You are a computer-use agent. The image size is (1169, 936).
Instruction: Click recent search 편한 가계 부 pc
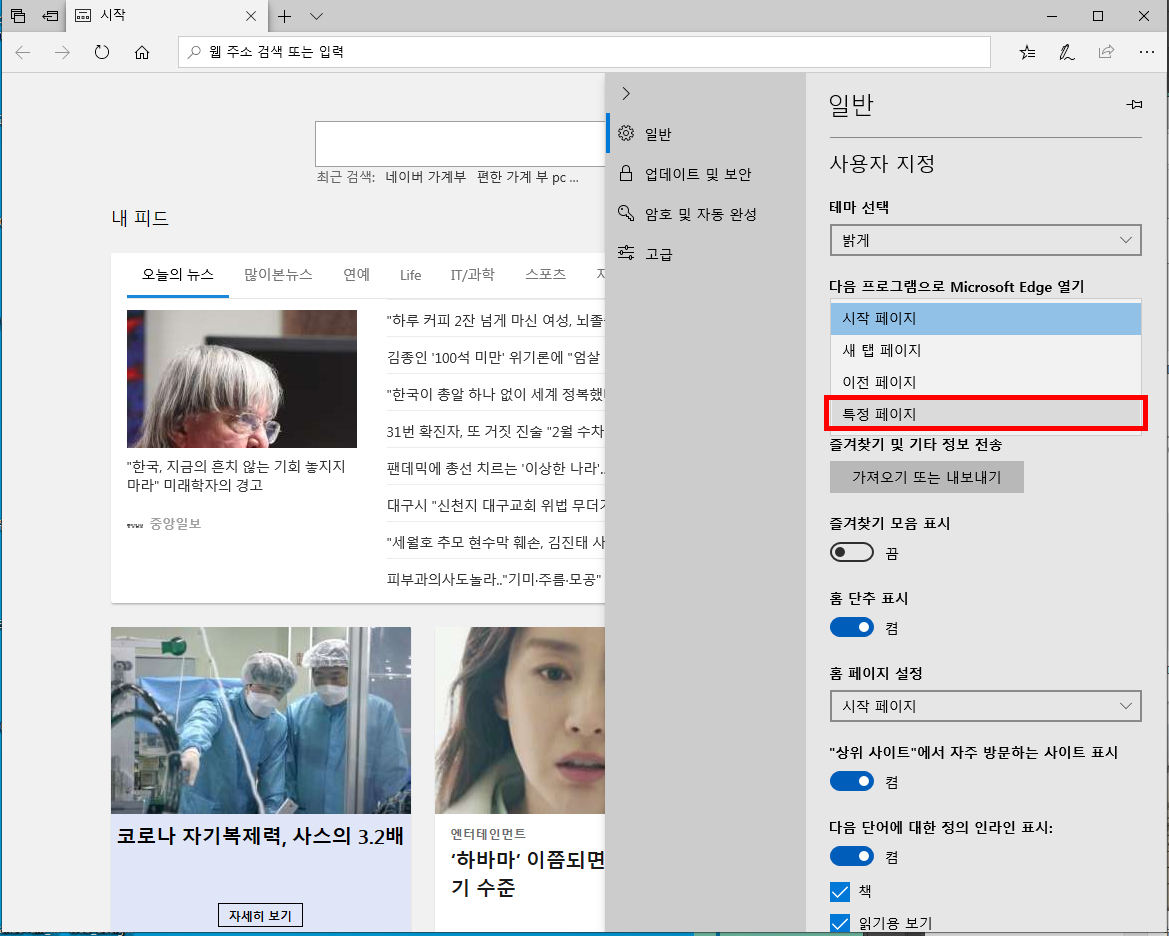coord(528,178)
